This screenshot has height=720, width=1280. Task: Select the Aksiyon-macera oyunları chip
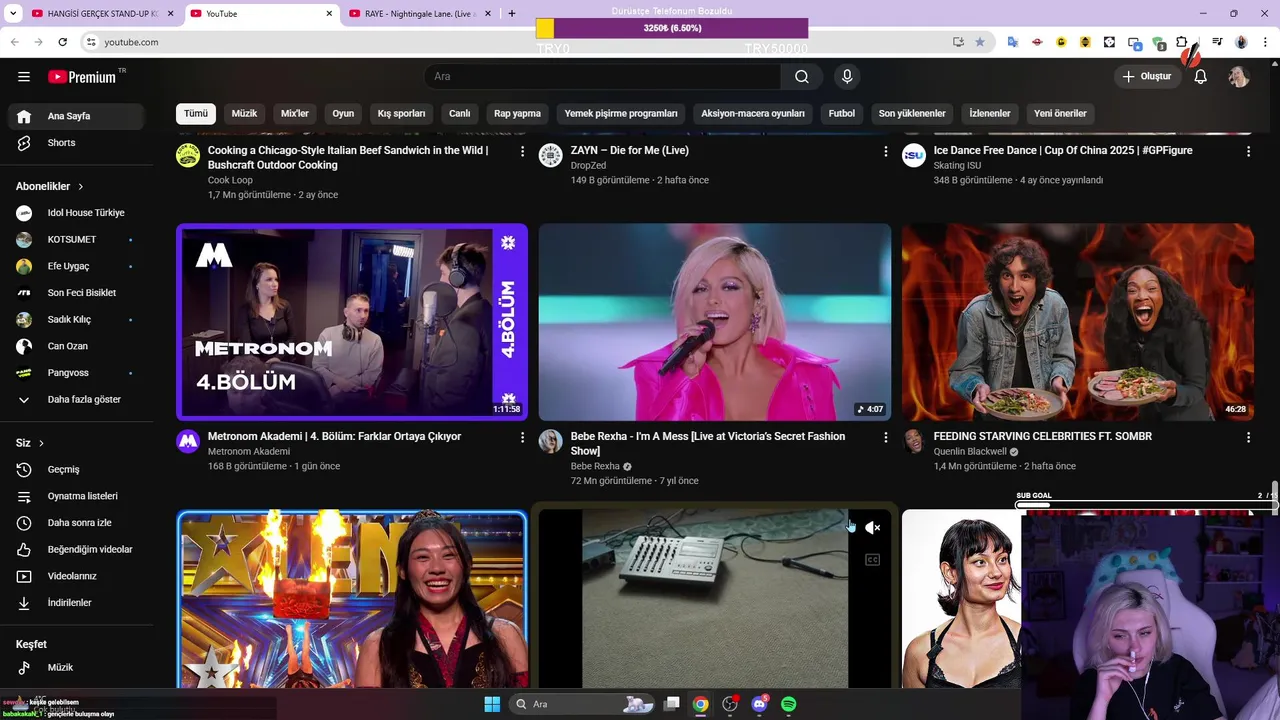pos(753,113)
